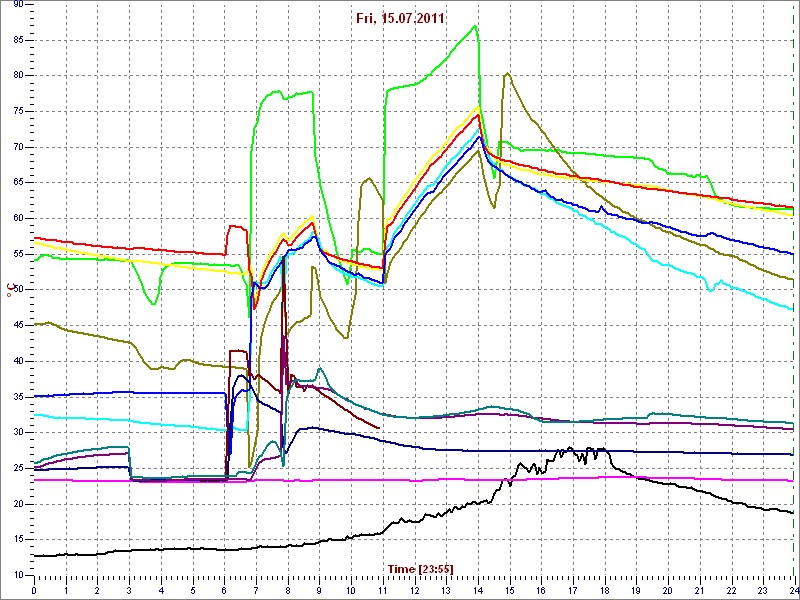Click hour 6 on the time axis
800x600 pixels.
[x=224, y=590]
